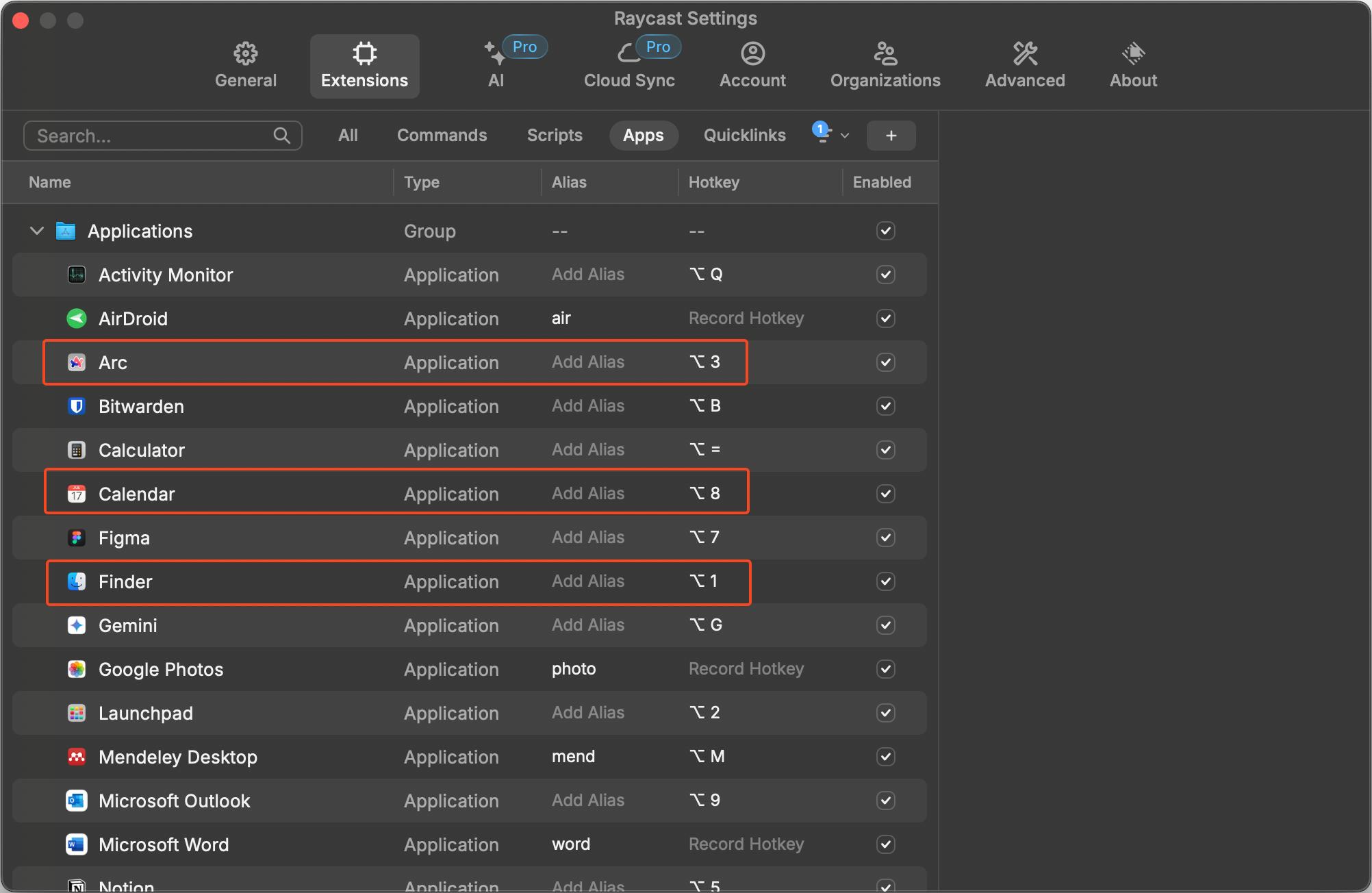This screenshot has width=1372, height=893.
Task: Click the search magnifier icon
Action: (281, 136)
